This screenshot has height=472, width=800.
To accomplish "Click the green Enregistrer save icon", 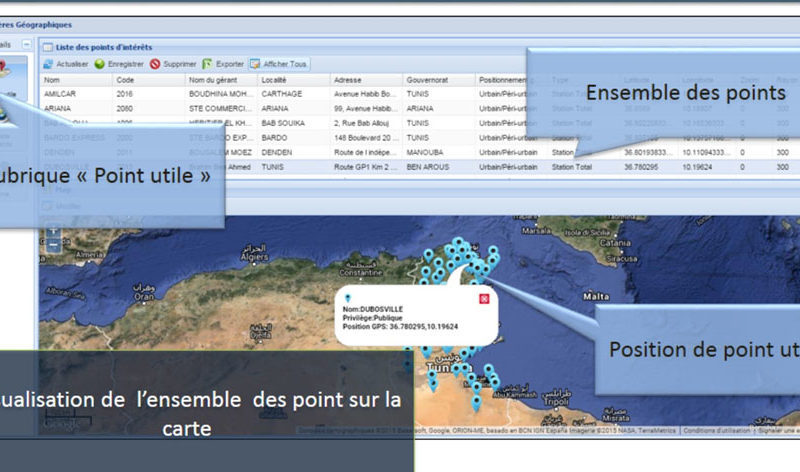I will pyautogui.click(x=100, y=64).
